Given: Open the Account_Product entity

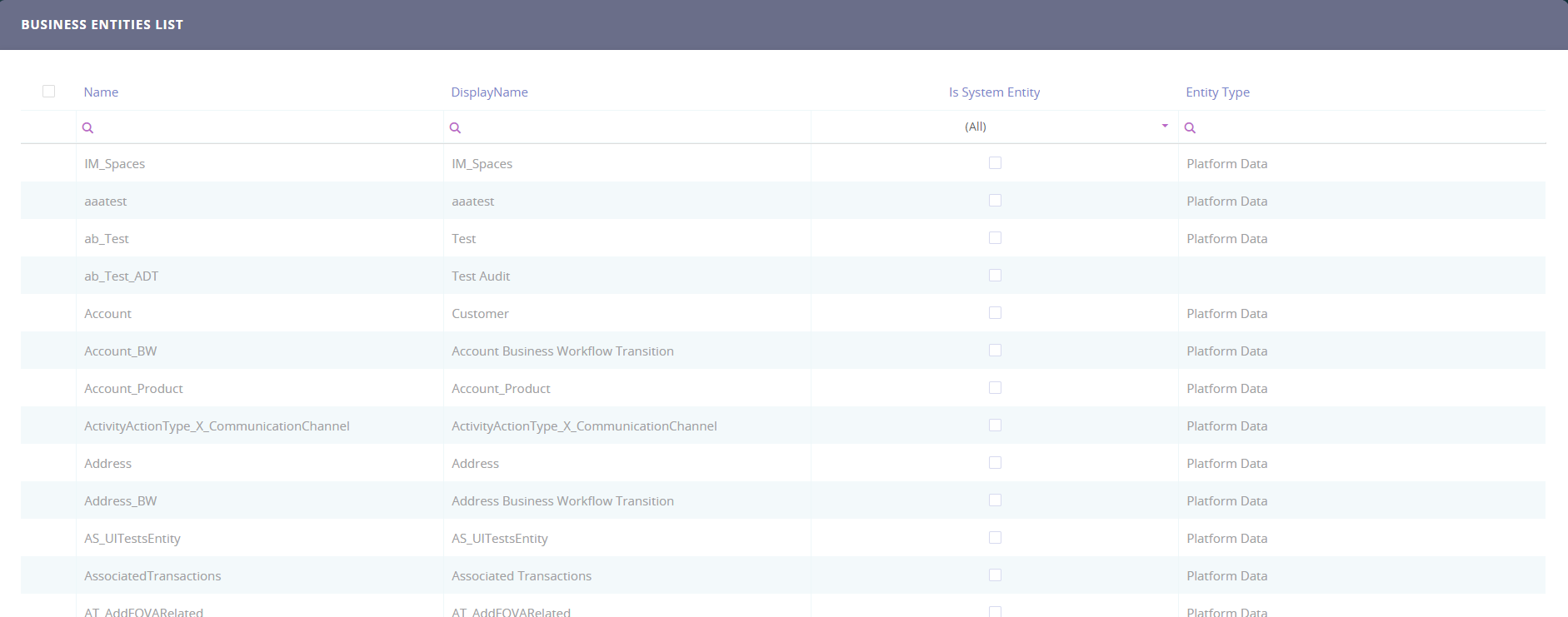Looking at the screenshot, I should tap(133, 389).
